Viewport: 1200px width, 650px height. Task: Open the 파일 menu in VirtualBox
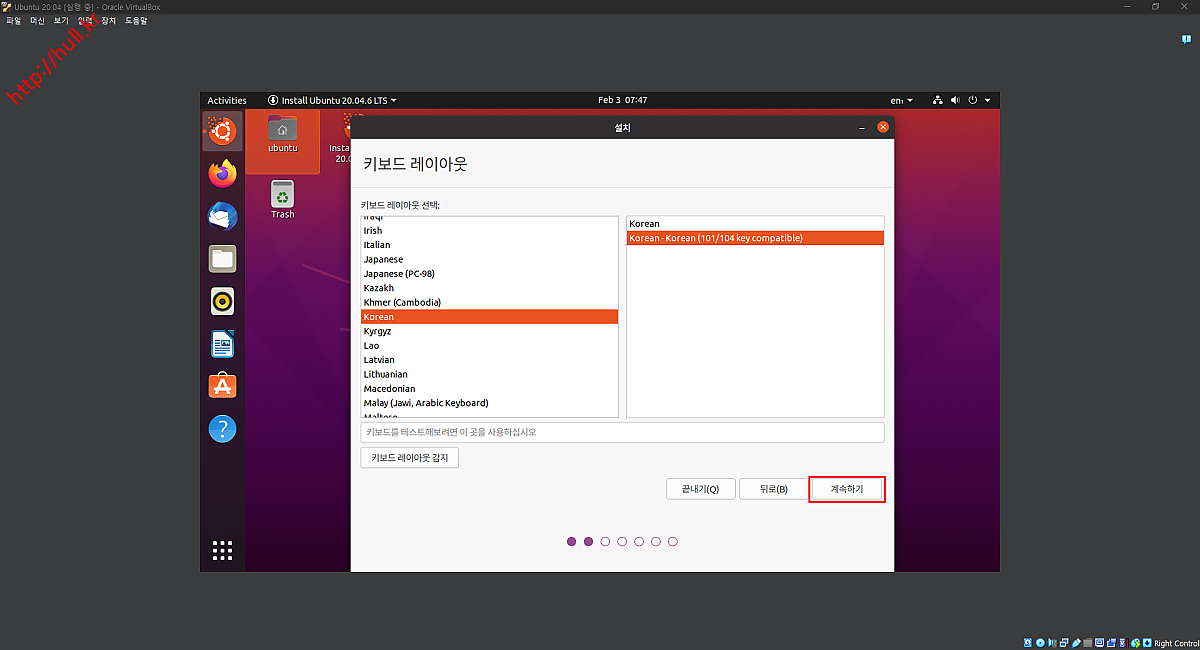tap(13, 20)
